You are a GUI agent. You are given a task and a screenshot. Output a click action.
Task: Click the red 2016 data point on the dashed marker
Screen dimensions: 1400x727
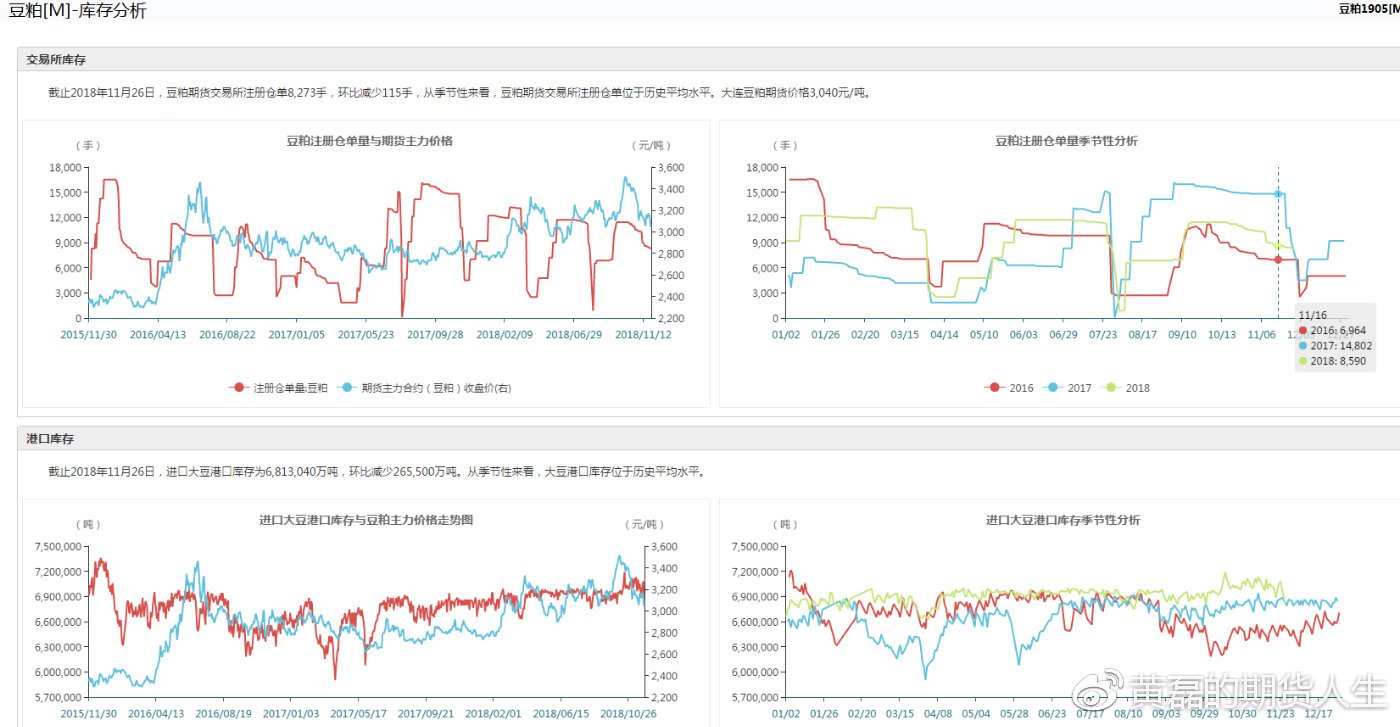[x=1278, y=260]
